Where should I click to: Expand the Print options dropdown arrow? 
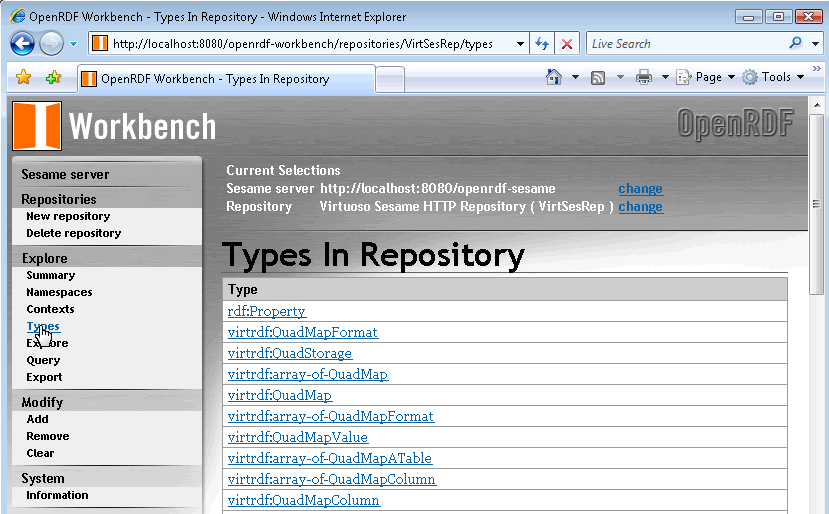pos(664,77)
